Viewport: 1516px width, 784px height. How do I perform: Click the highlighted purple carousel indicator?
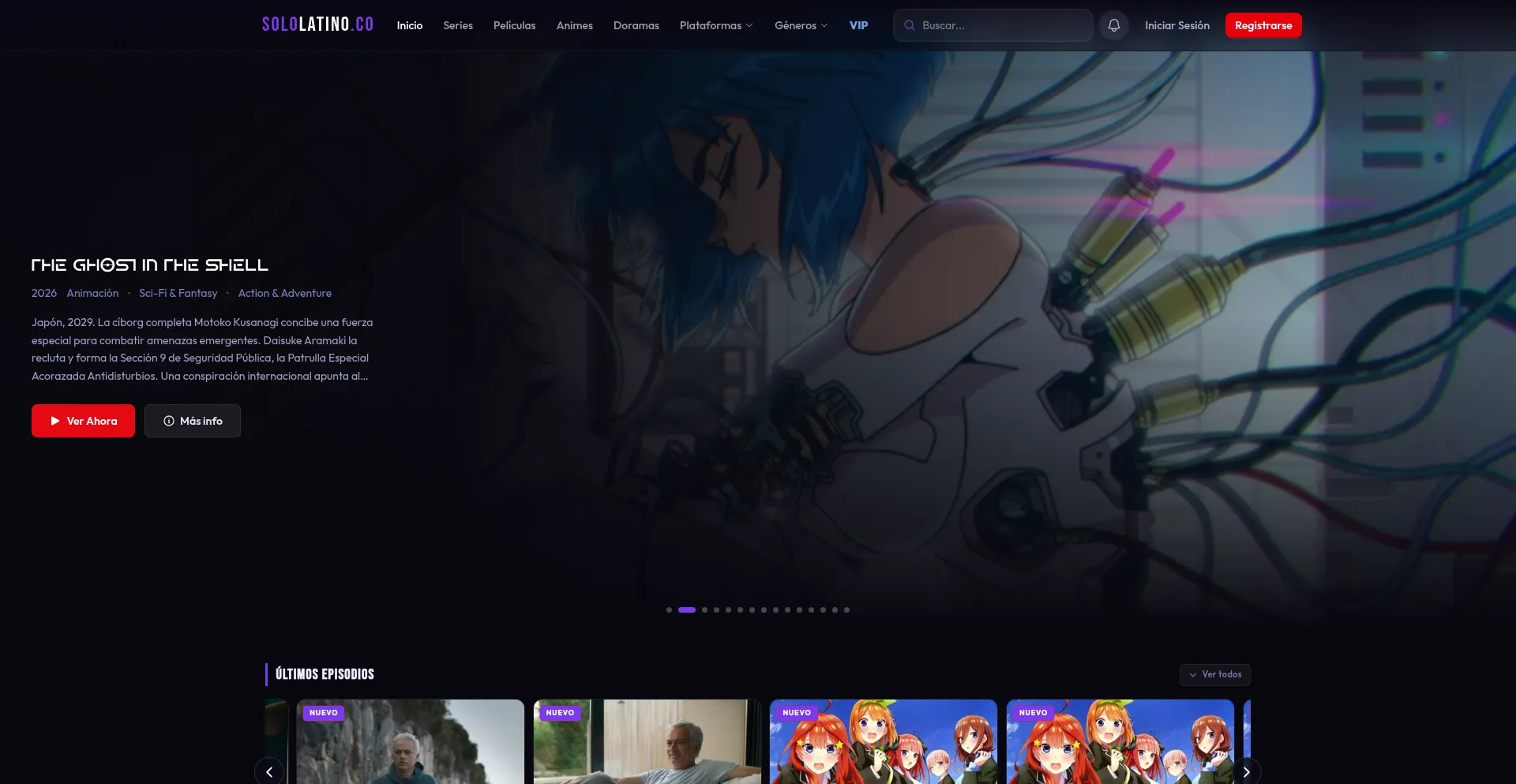coord(687,610)
